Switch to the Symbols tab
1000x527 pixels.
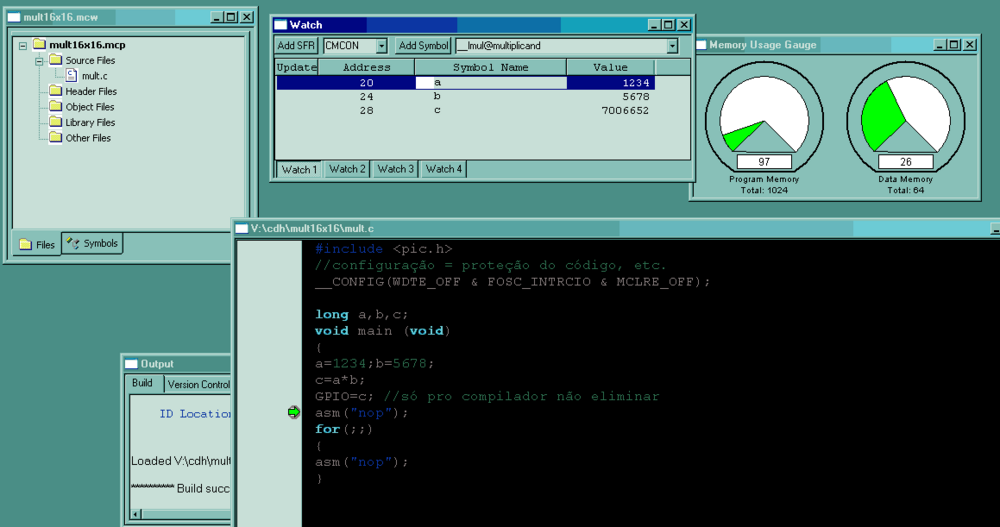pyautogui.click(x=92, y=243)
